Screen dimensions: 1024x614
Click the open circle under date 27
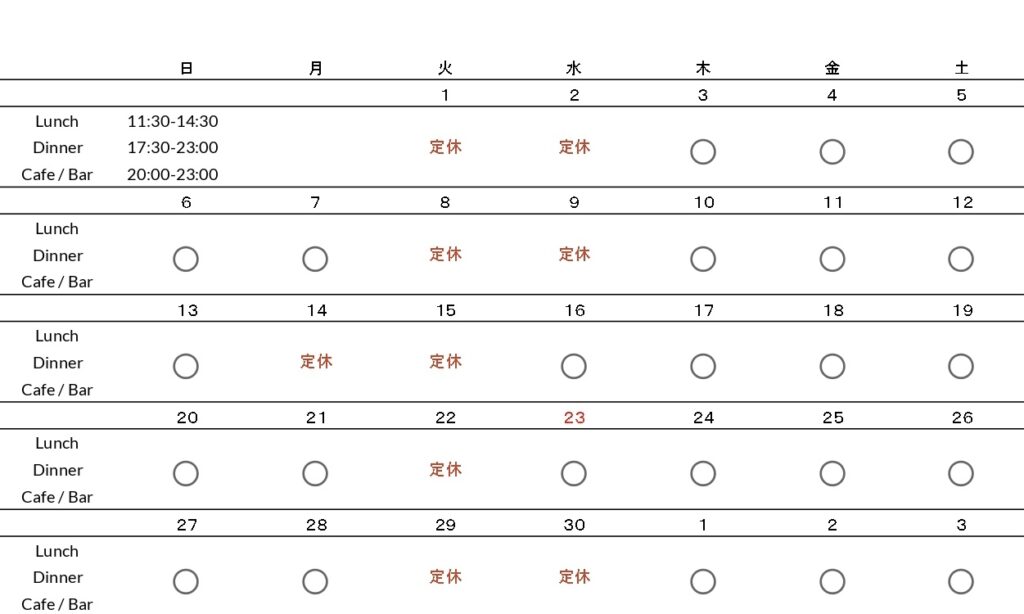(x=186, y=581)
